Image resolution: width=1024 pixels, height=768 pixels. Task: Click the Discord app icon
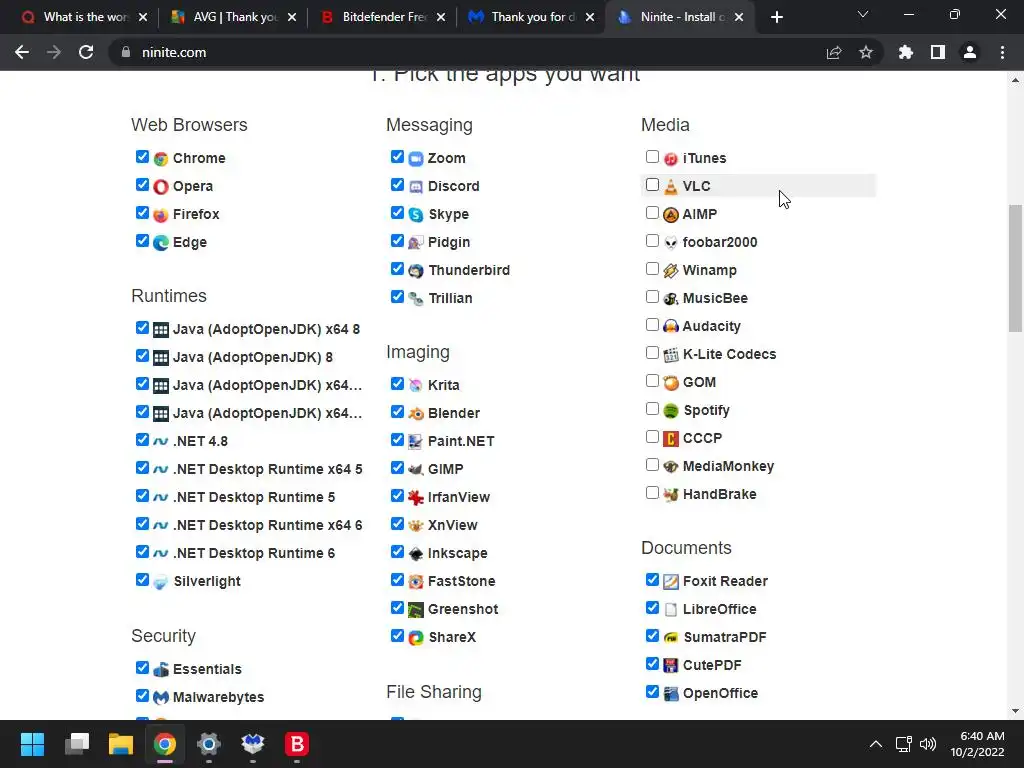pyautogui.click(x=416, y=187)
